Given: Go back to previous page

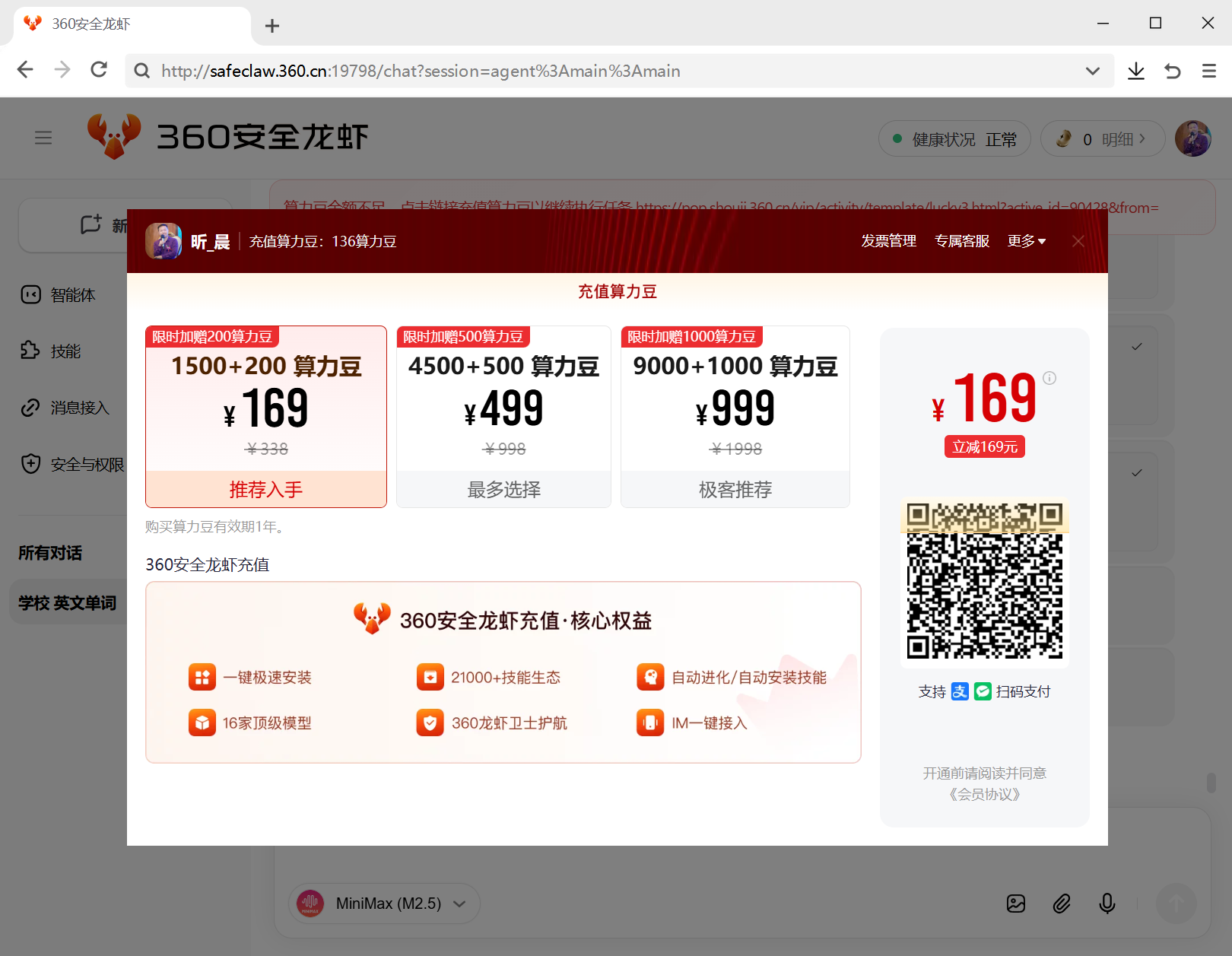Looking at the screenshot, I should point(25,70).
